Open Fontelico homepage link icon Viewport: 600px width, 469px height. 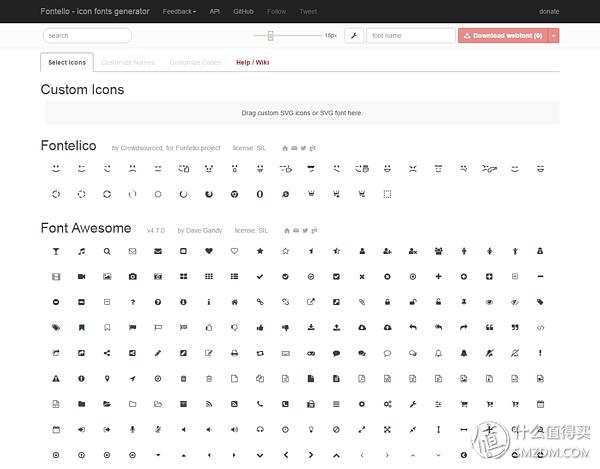(x=285, y=148)
